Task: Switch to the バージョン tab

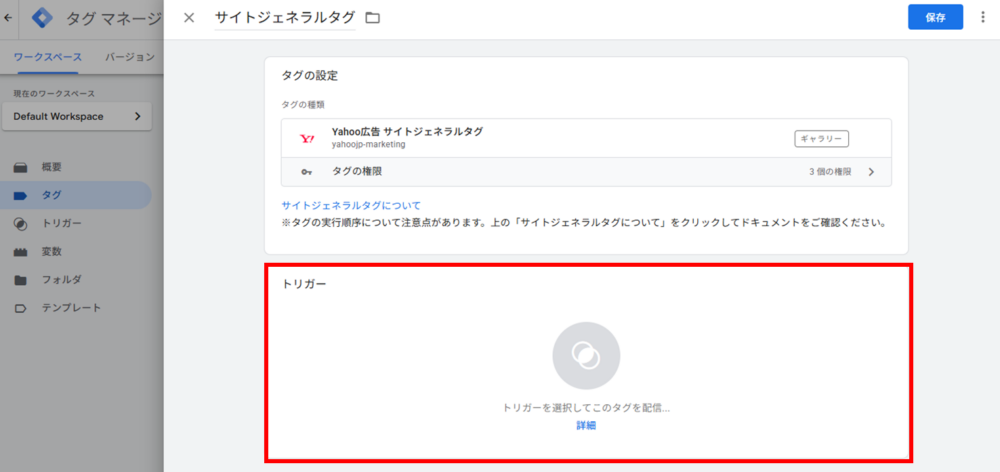Action: coord(130,57)
